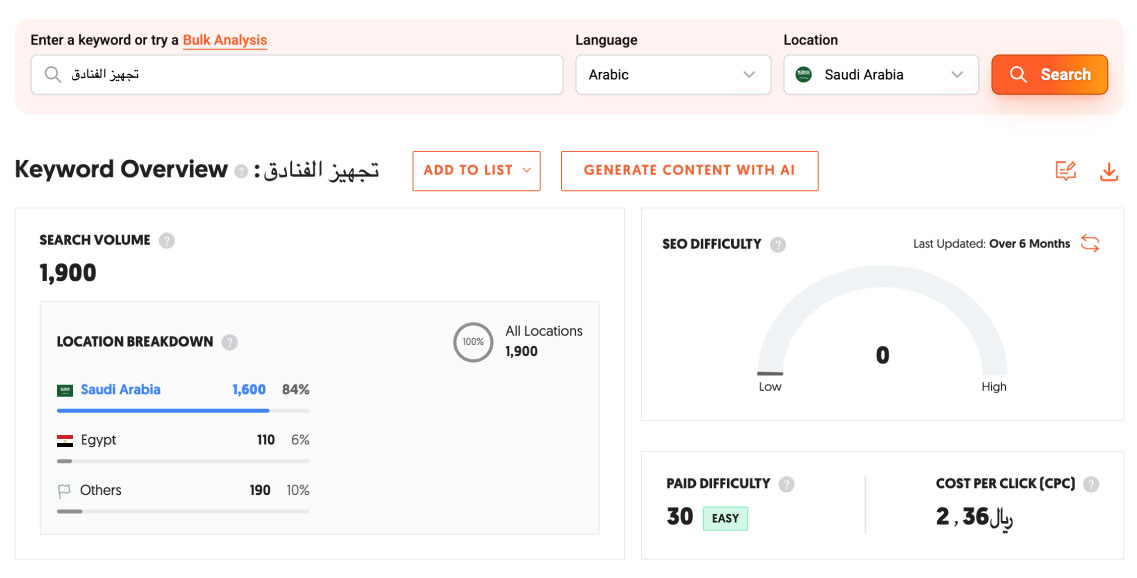This screenshot has height=578, width=1137.
Task: Click the edit notes icon beside download
Action: pos(1066,172)
